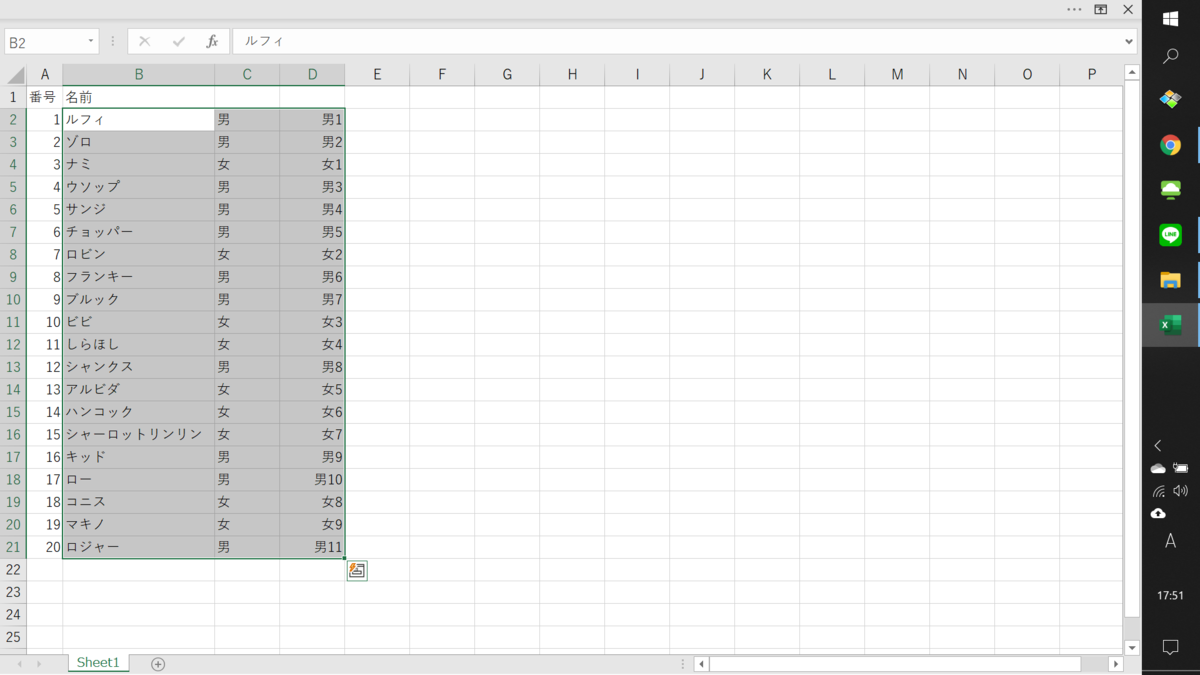Click the cell showing 男11
Screen dimensions: 1200x675
click(x=312, y=547)
